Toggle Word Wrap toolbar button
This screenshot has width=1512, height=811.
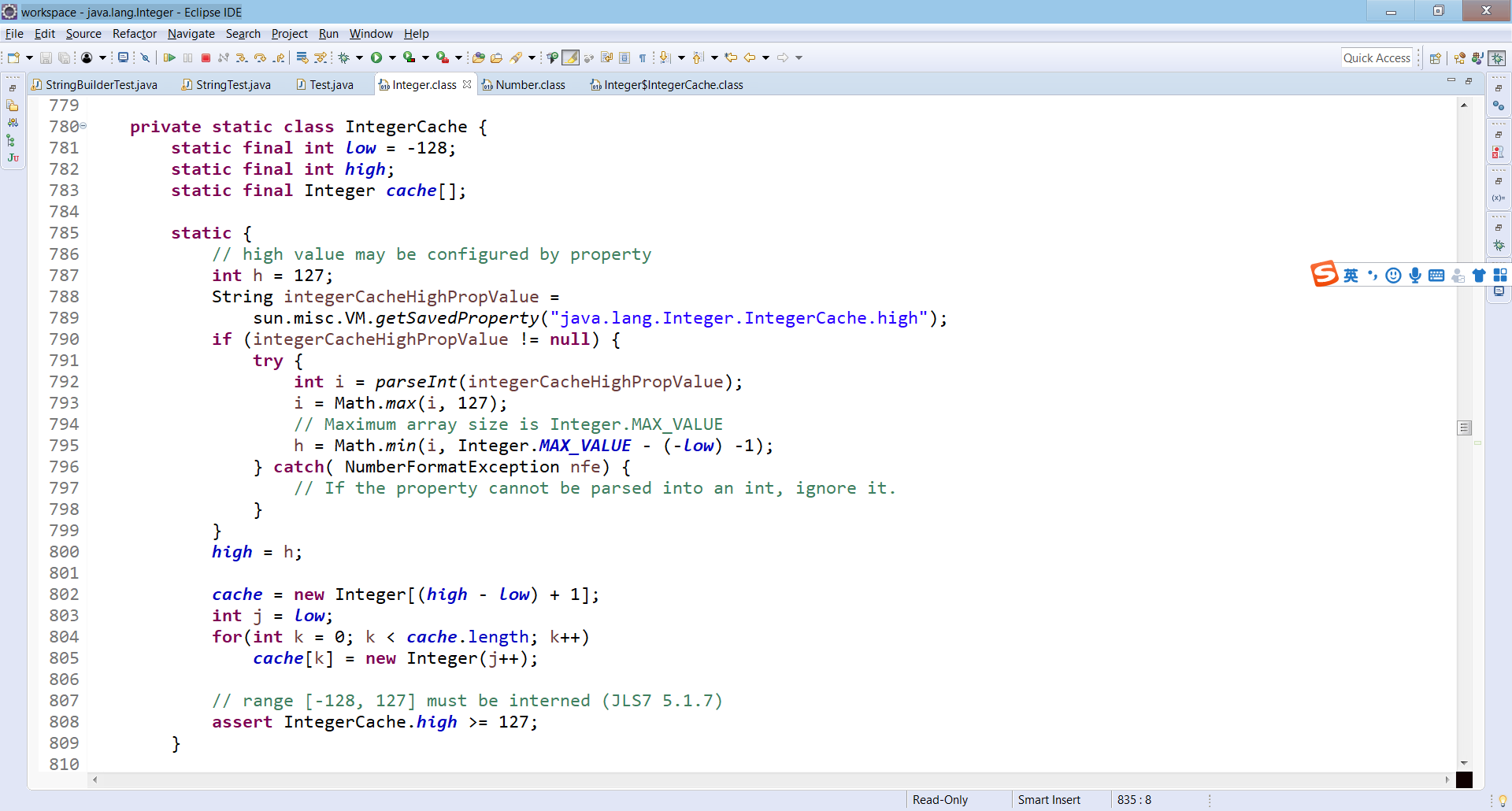click(606, 57)
